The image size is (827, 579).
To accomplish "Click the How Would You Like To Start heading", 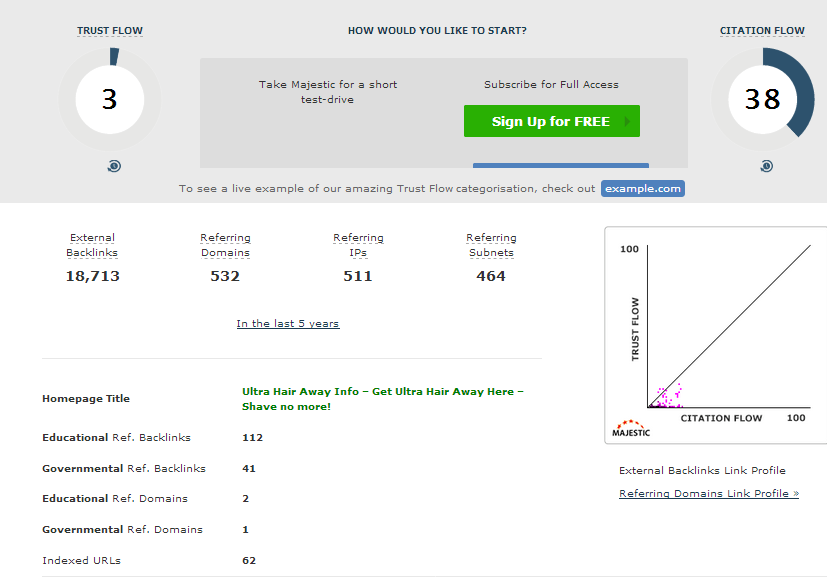I will coord(437,31).
